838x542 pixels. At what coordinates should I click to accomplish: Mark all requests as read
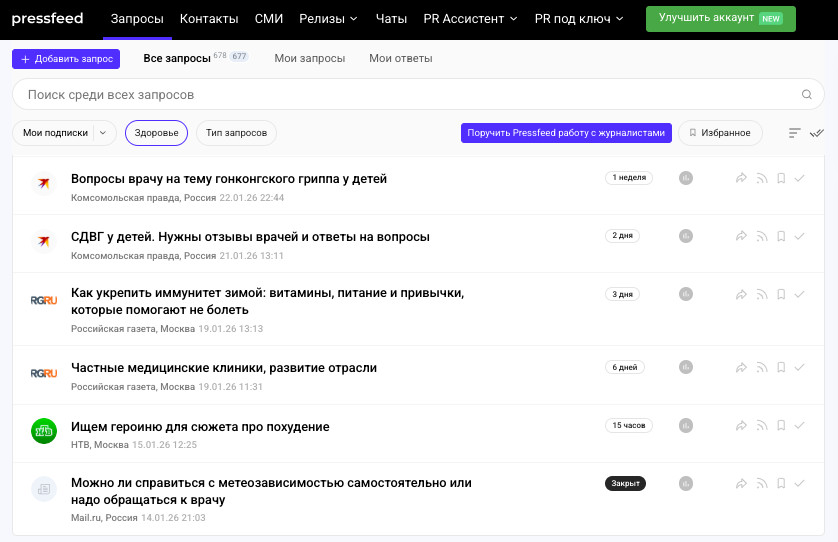tap(817, 133)
